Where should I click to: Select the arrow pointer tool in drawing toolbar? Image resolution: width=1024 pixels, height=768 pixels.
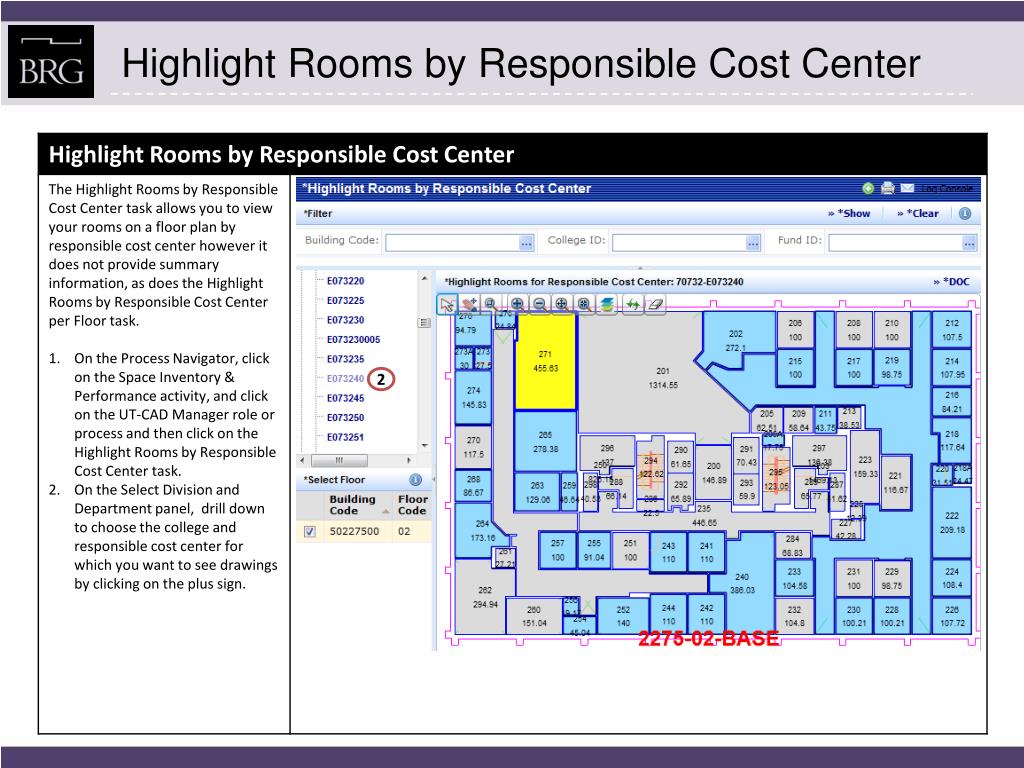tap(447, 304)
